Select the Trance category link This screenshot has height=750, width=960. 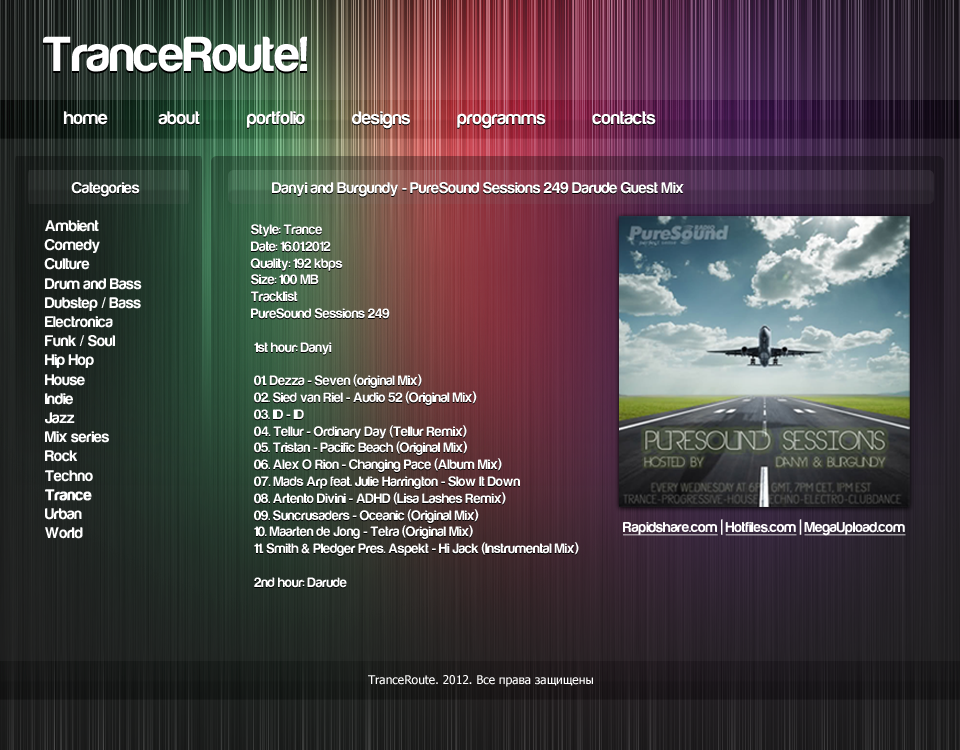pyautogui.click(x=67, y=495)
